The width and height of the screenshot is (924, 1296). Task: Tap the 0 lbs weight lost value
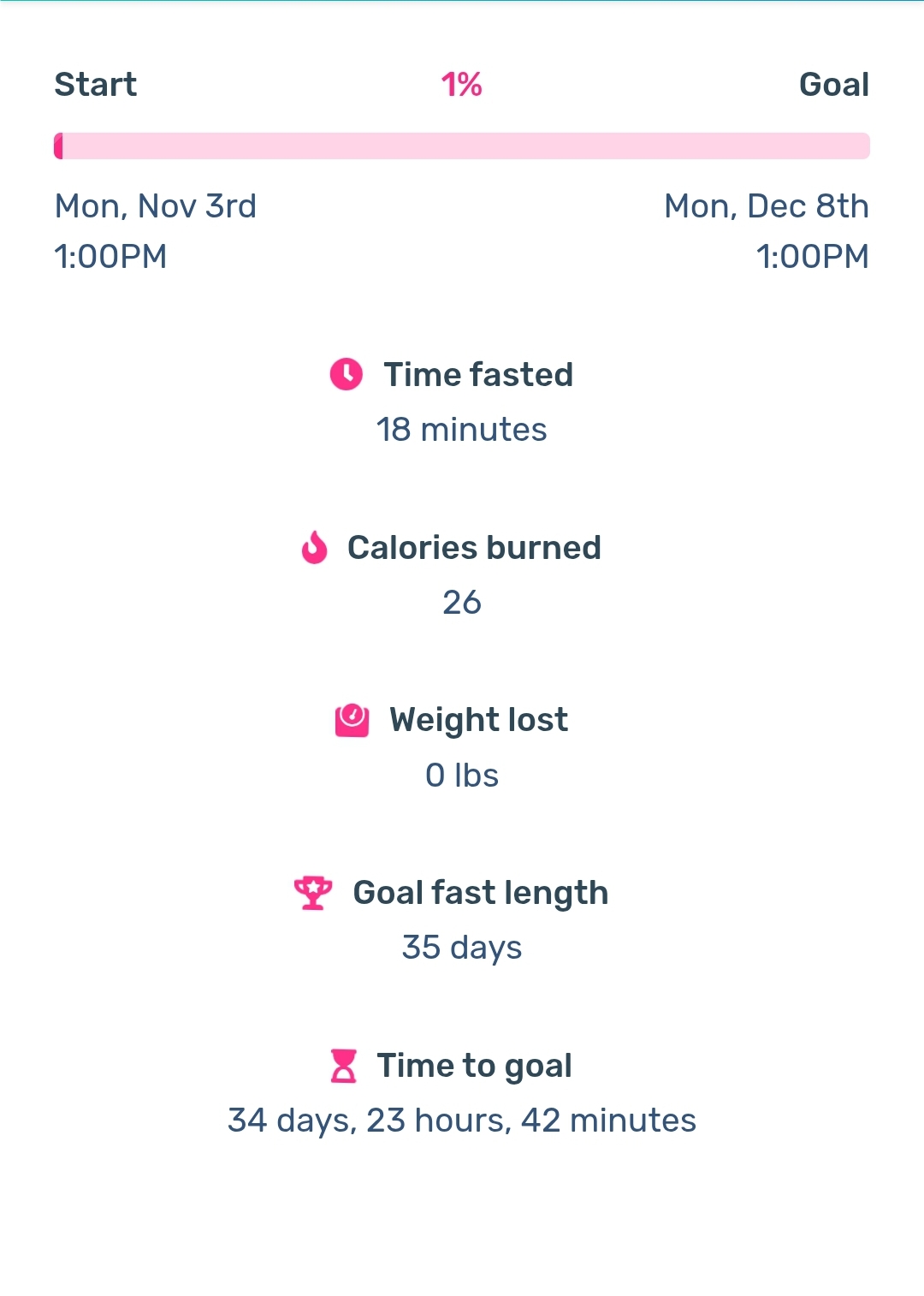point(462,776)
